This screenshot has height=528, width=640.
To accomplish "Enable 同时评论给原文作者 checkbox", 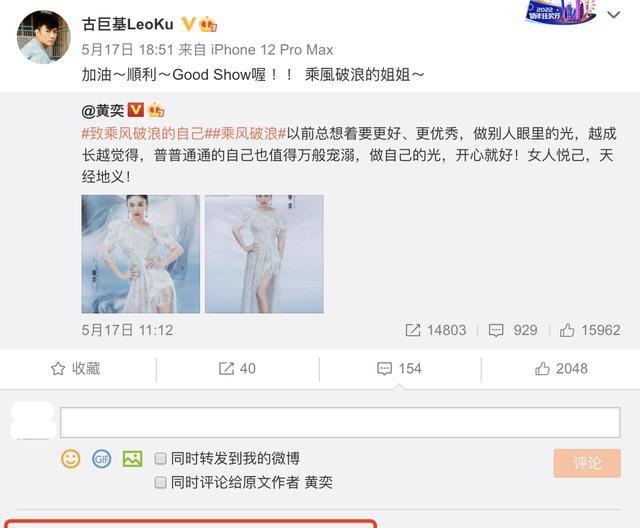I will tap(160, 483).
